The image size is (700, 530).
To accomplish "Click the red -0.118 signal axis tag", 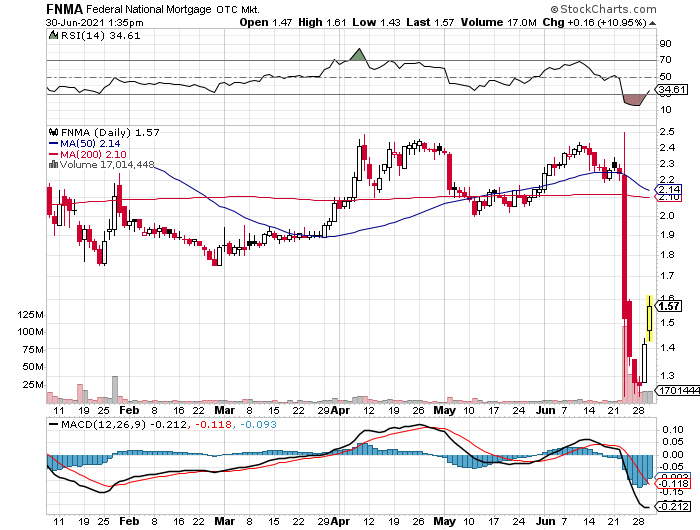I will (672, 484).
